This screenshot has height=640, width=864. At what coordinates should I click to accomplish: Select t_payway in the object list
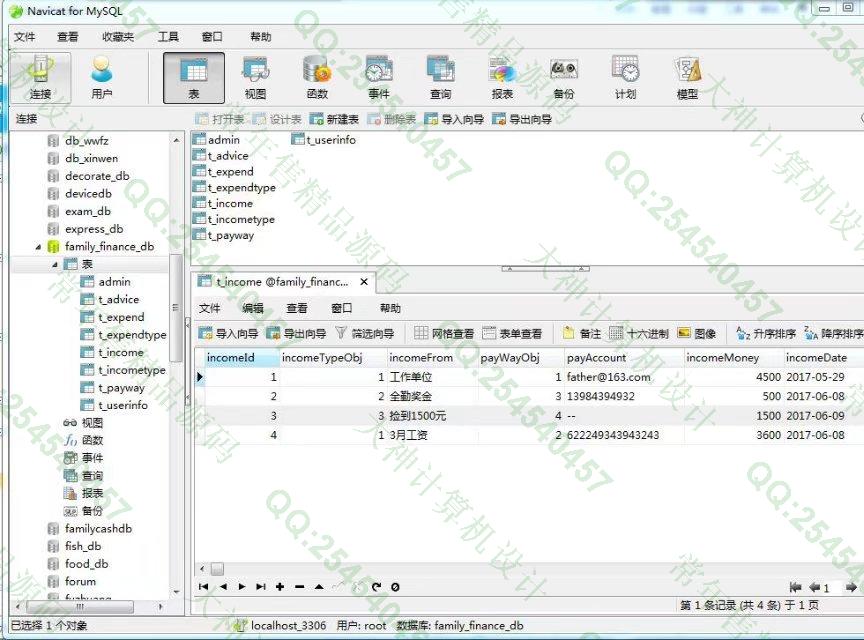tap(224, 235)
